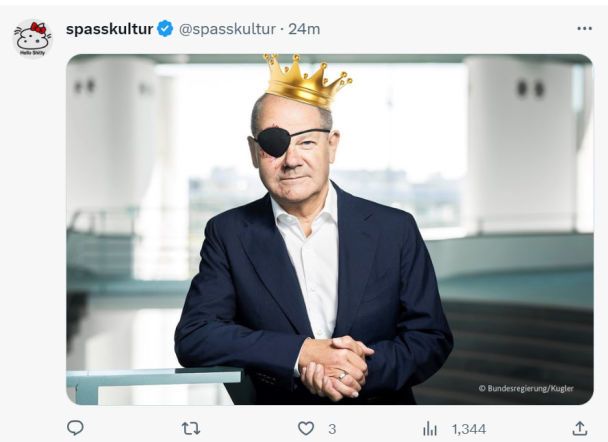608x442 pixels.
Task: Click the bold spasskultur display name
Action: click(x=109, y=29)
